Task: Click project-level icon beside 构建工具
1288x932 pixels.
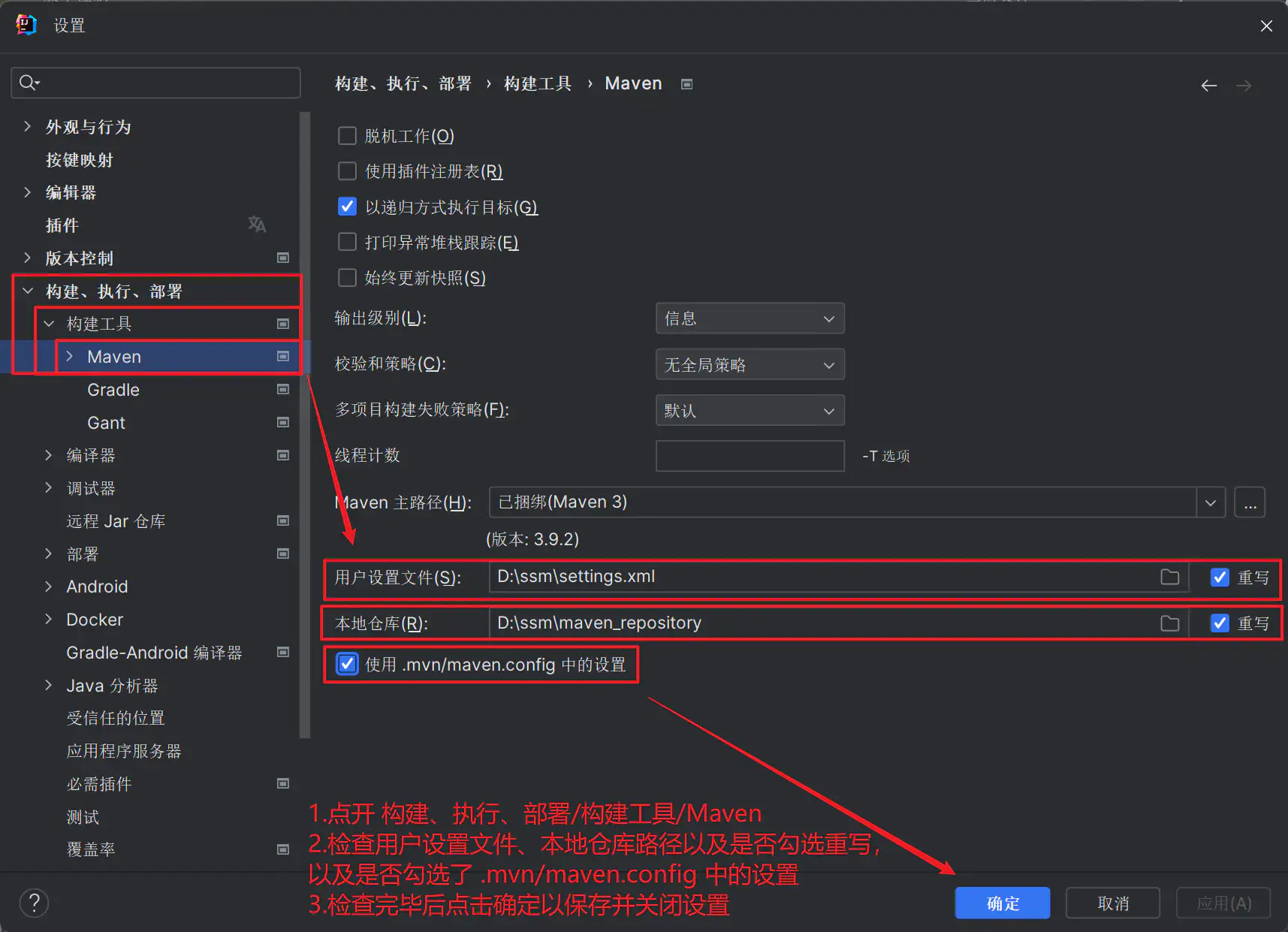Action: pos(283,324)
